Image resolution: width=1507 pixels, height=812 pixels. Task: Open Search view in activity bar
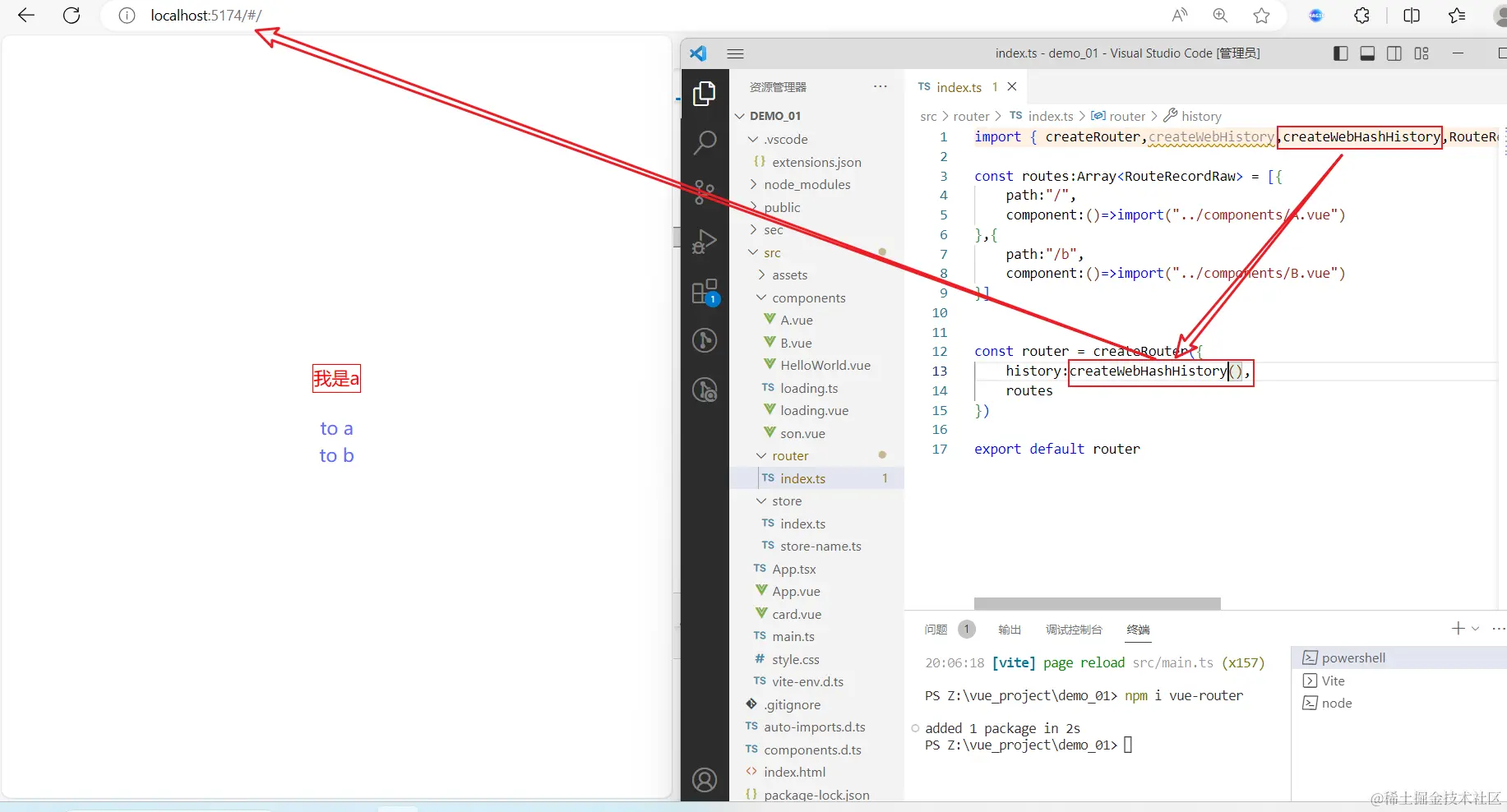(x=705, y=143)
